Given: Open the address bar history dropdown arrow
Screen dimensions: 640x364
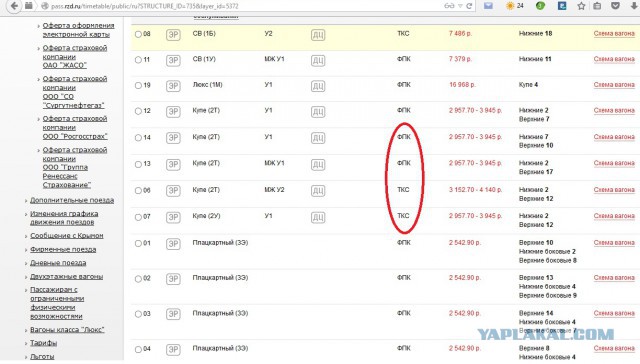Looking at the screenshot, I should 460,6.
